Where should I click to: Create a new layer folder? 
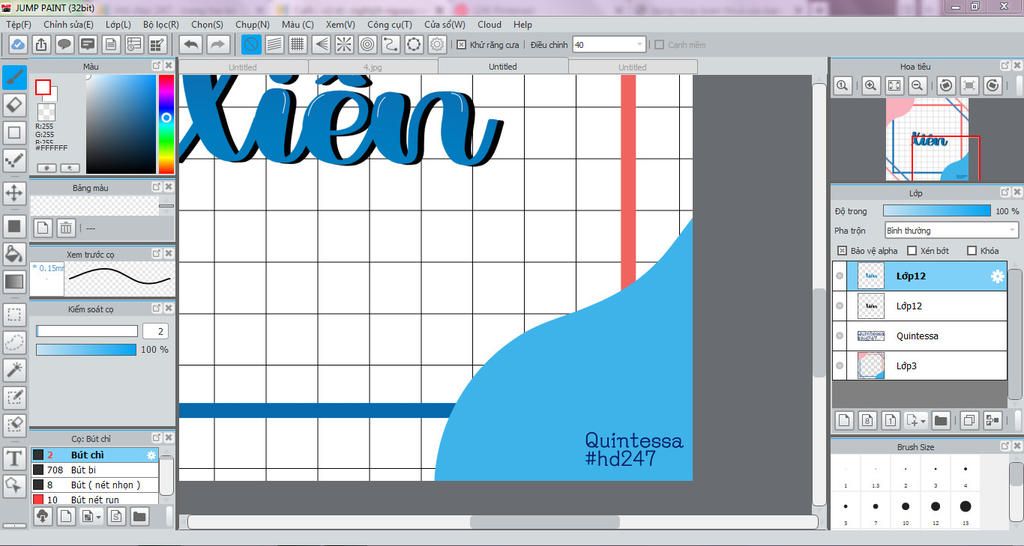pos(940,421)
